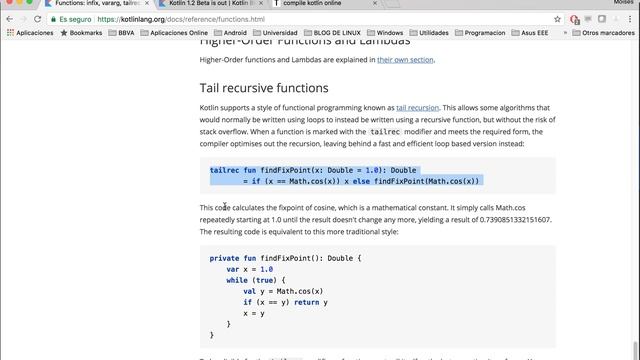640x360 pixels.
Task: Click the Tail recursive functions heading
Action: 264,88
